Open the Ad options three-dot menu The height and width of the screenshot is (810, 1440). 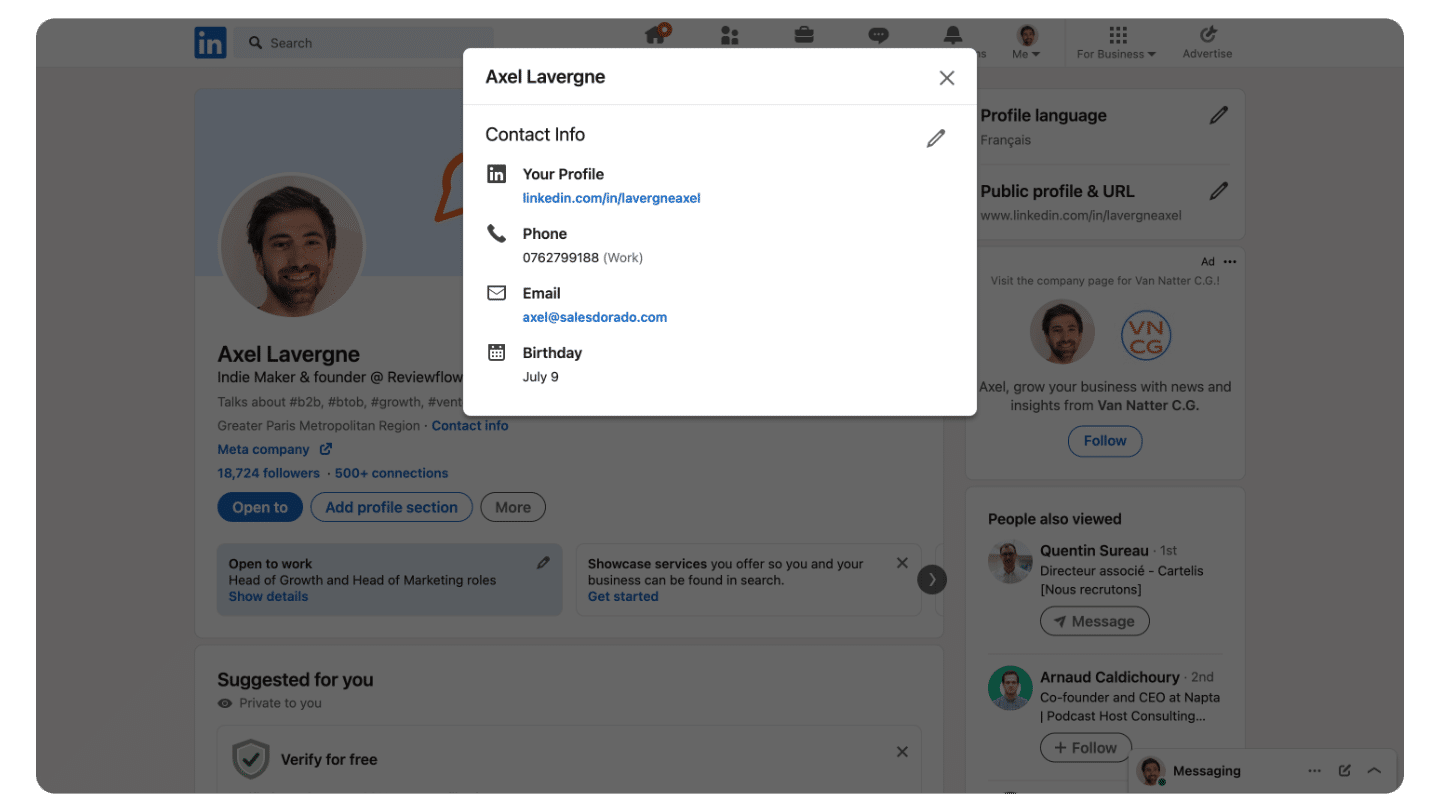pyautogui.click(x=1230, y=262)
